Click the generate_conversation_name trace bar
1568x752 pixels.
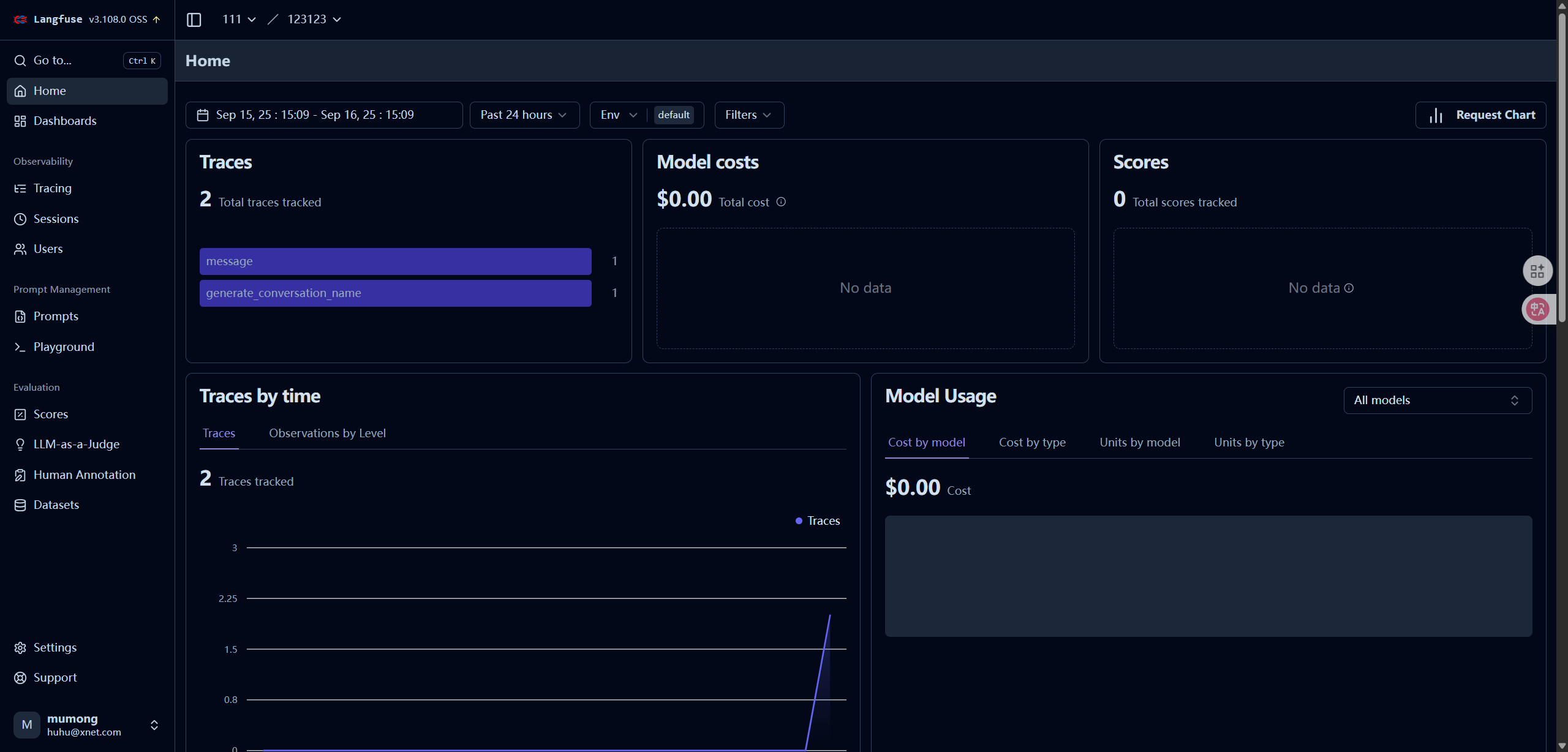[395, 293]
